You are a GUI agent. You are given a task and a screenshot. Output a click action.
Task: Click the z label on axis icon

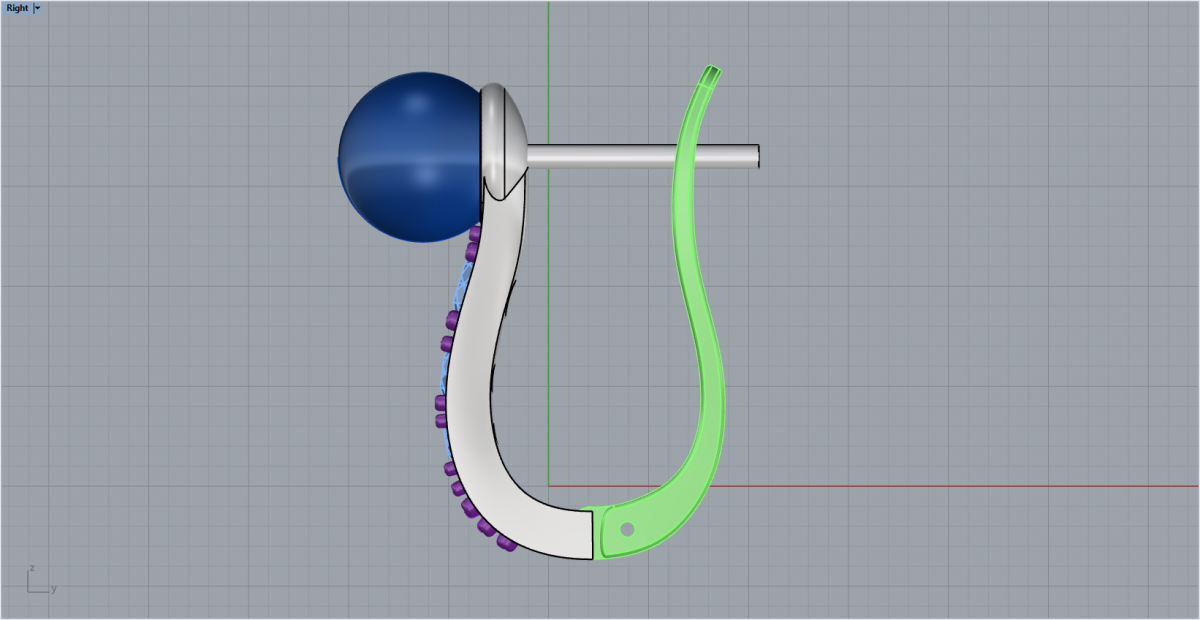coord(32,567)
